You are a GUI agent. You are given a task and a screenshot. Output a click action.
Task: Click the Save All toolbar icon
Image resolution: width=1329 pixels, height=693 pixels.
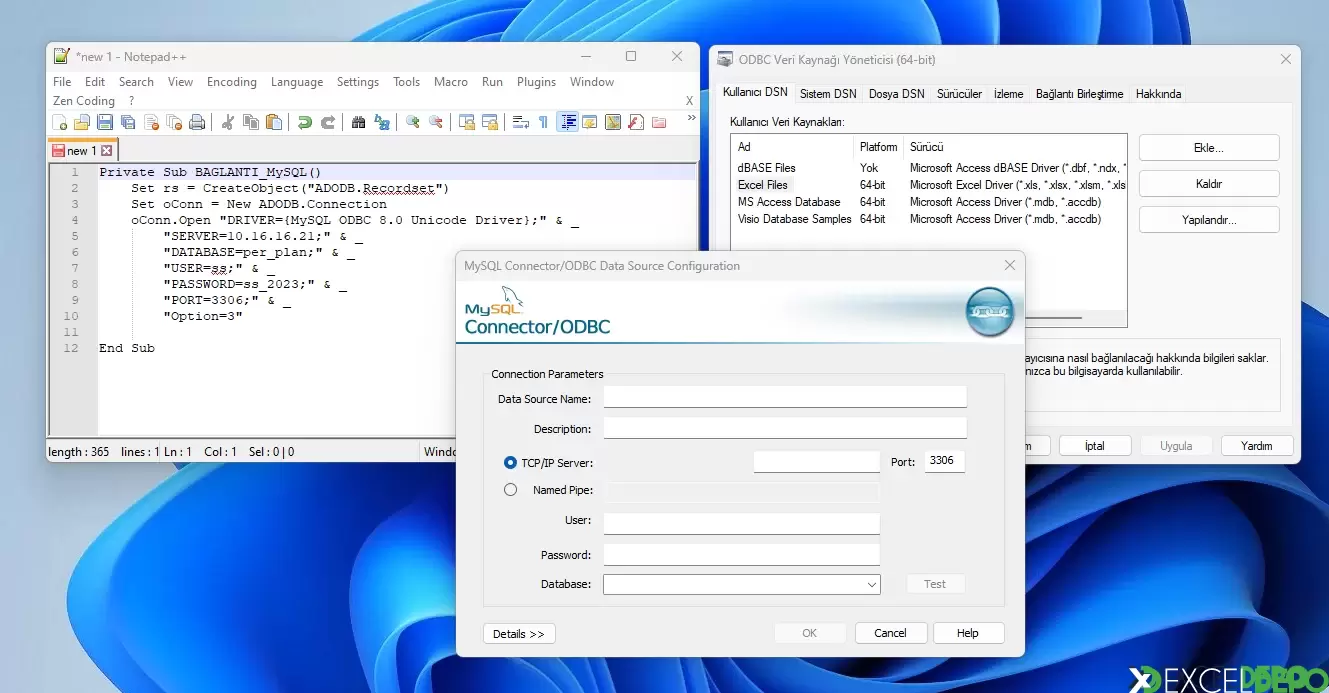[128, 123]
